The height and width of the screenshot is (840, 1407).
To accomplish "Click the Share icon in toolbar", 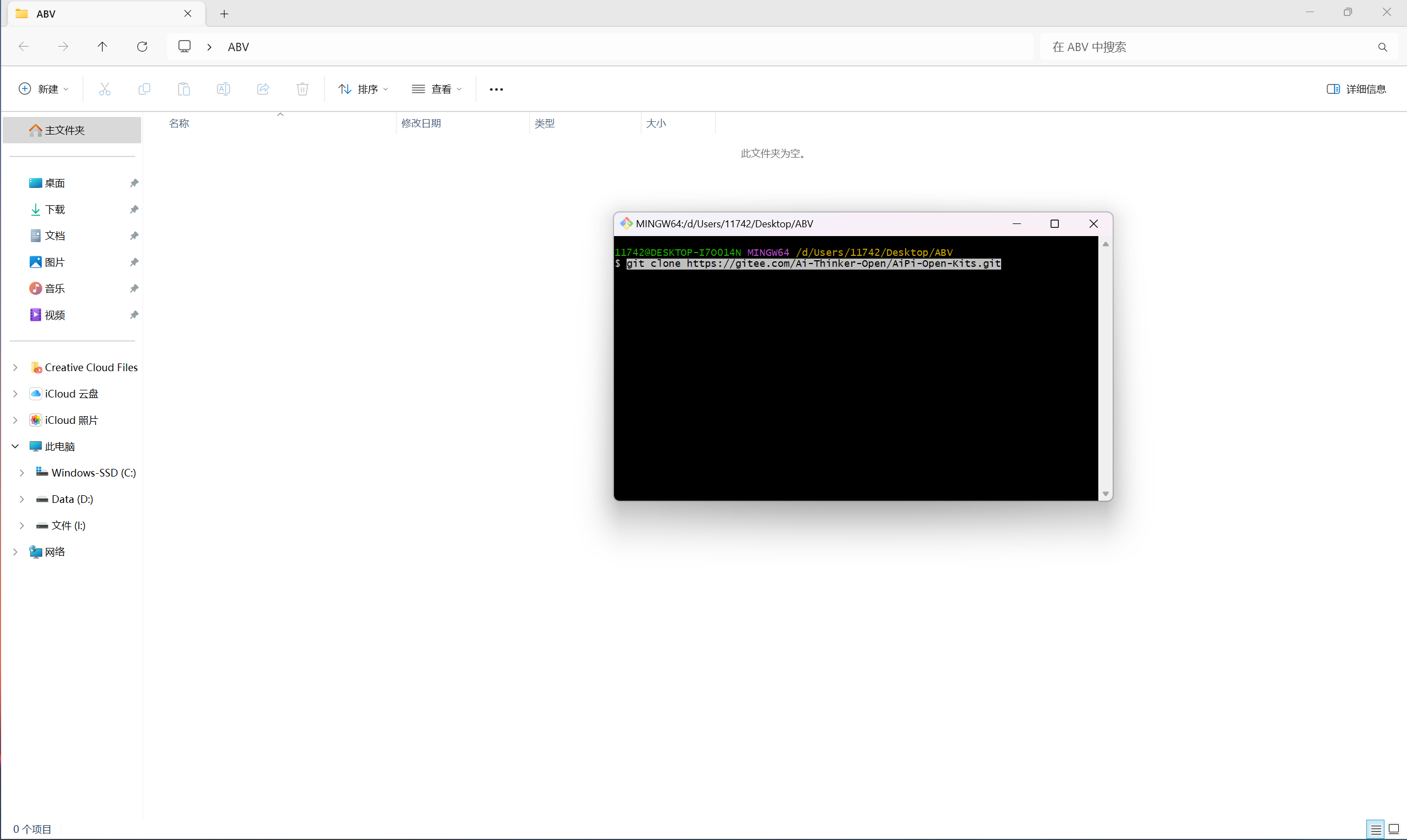I will [263, 89].
